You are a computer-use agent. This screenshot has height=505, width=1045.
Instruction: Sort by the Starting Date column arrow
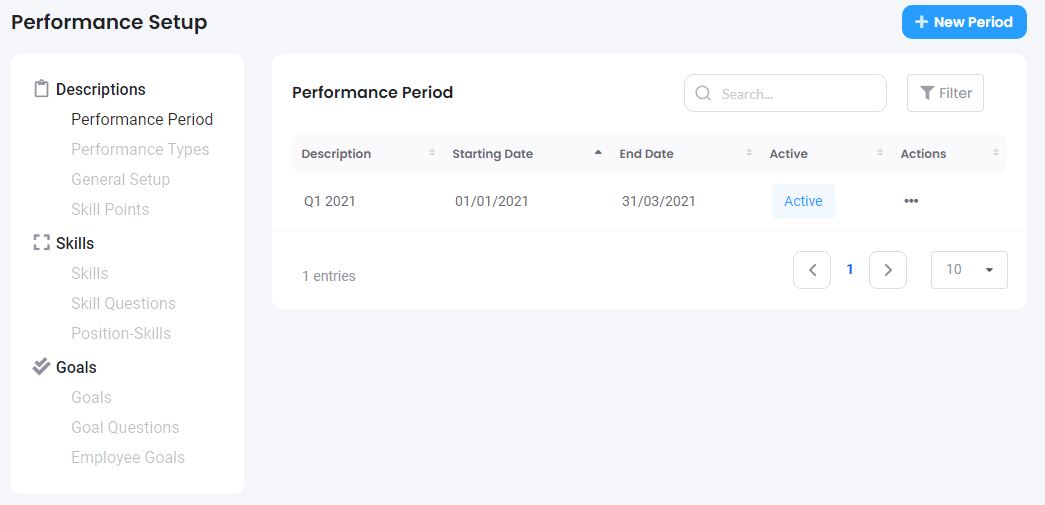(x=598, y=154)
